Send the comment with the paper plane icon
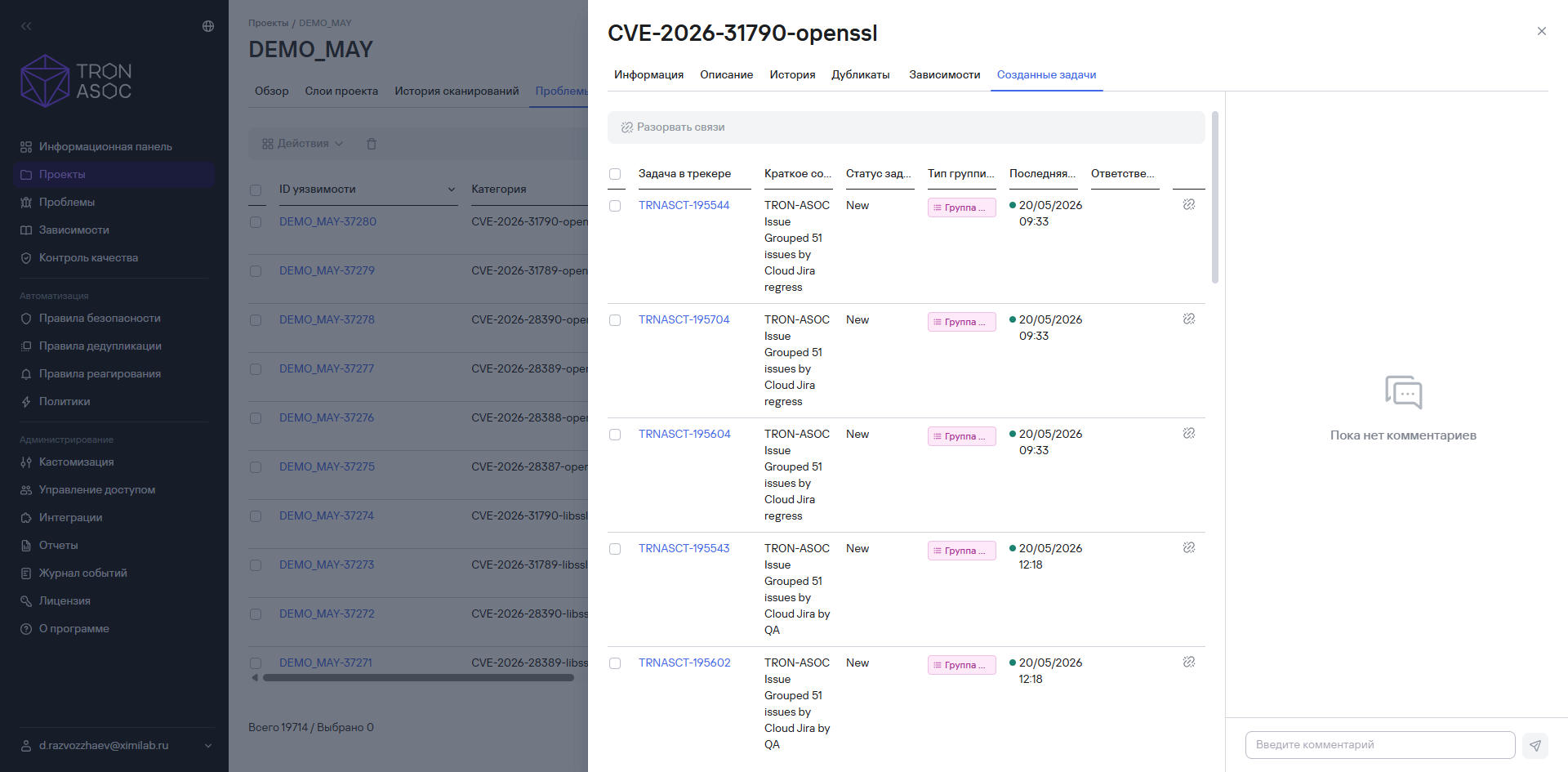 tap(1535, 745)
